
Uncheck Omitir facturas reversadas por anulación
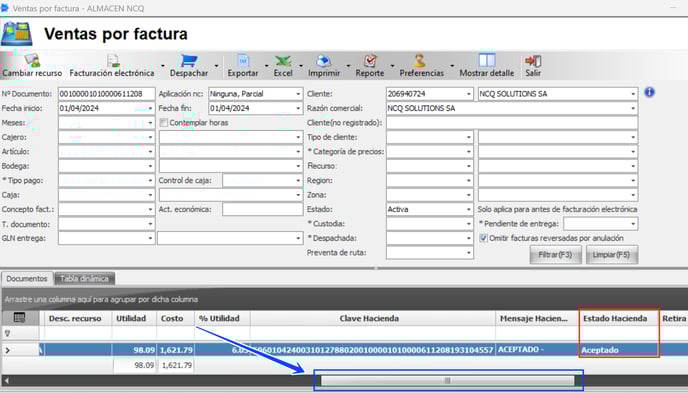483,238
